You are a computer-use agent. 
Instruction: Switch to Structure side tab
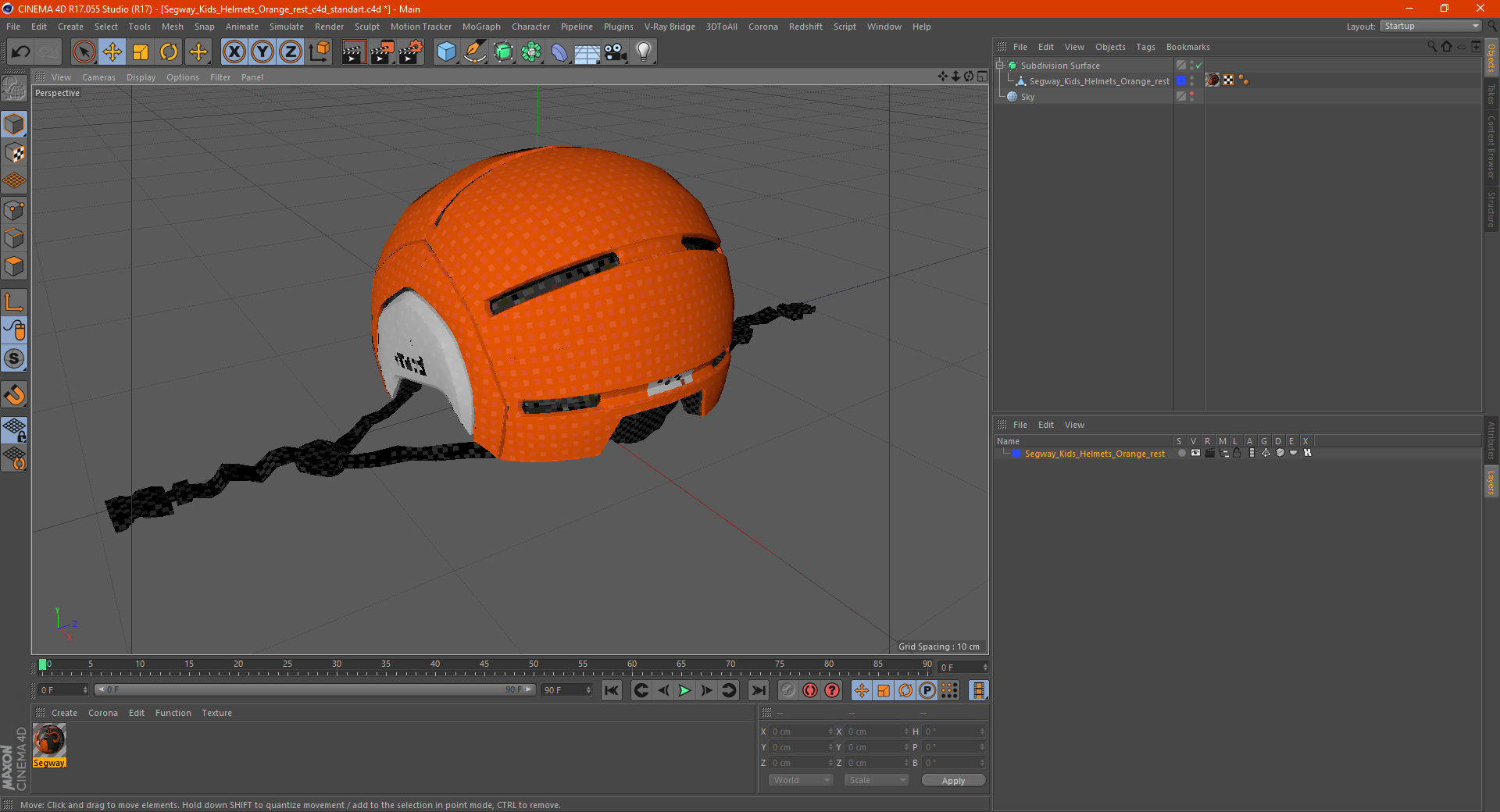(1491, 209)
